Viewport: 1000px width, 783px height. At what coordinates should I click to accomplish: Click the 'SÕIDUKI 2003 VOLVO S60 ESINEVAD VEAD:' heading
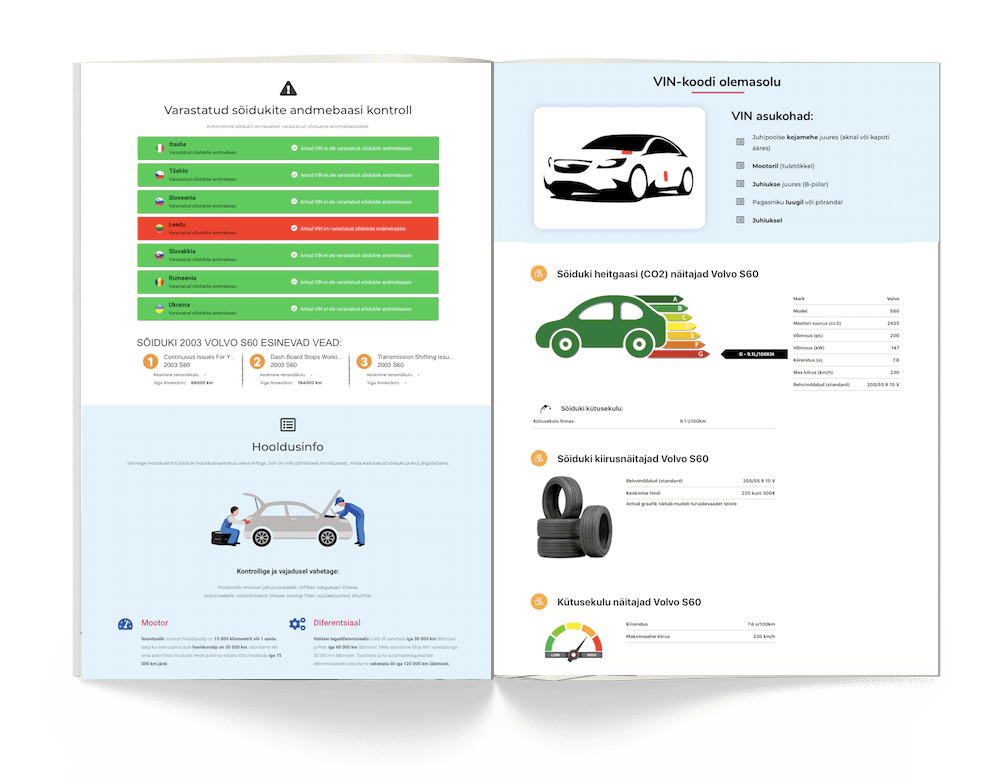239,342
